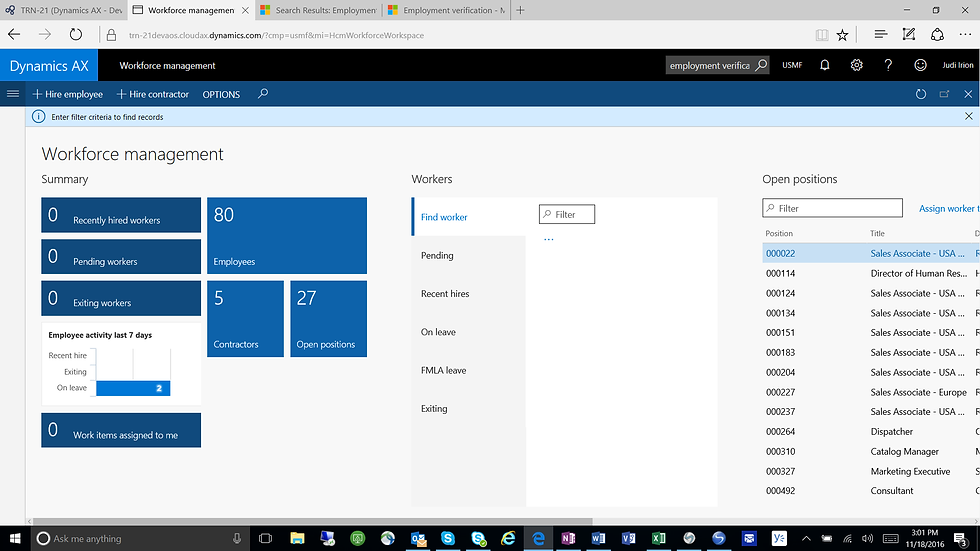
Task: Sort by the Position column header
Action: 779,233
